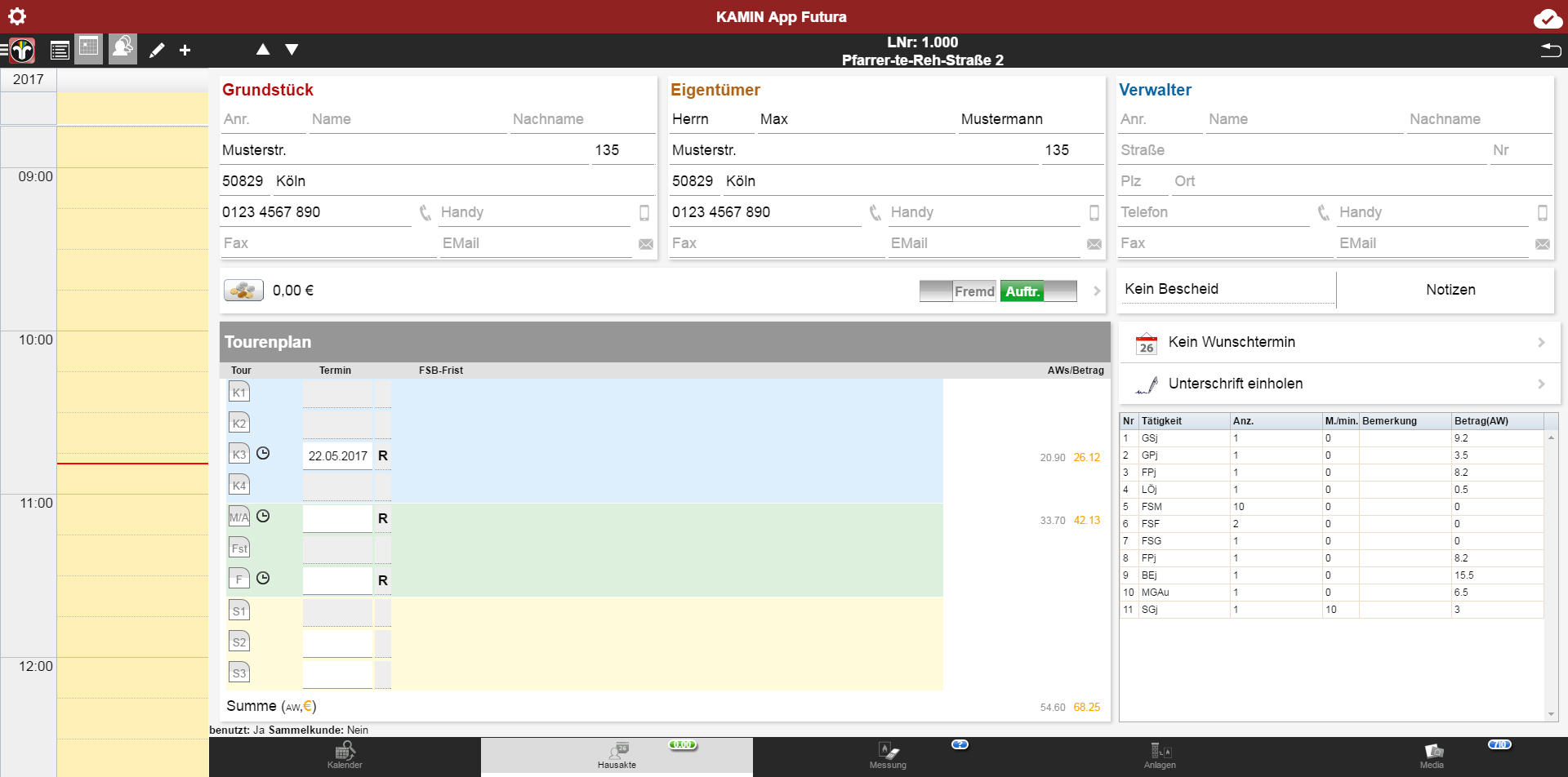
Task: Click the plus icon to add an entry
Action: tap(185, 51)
